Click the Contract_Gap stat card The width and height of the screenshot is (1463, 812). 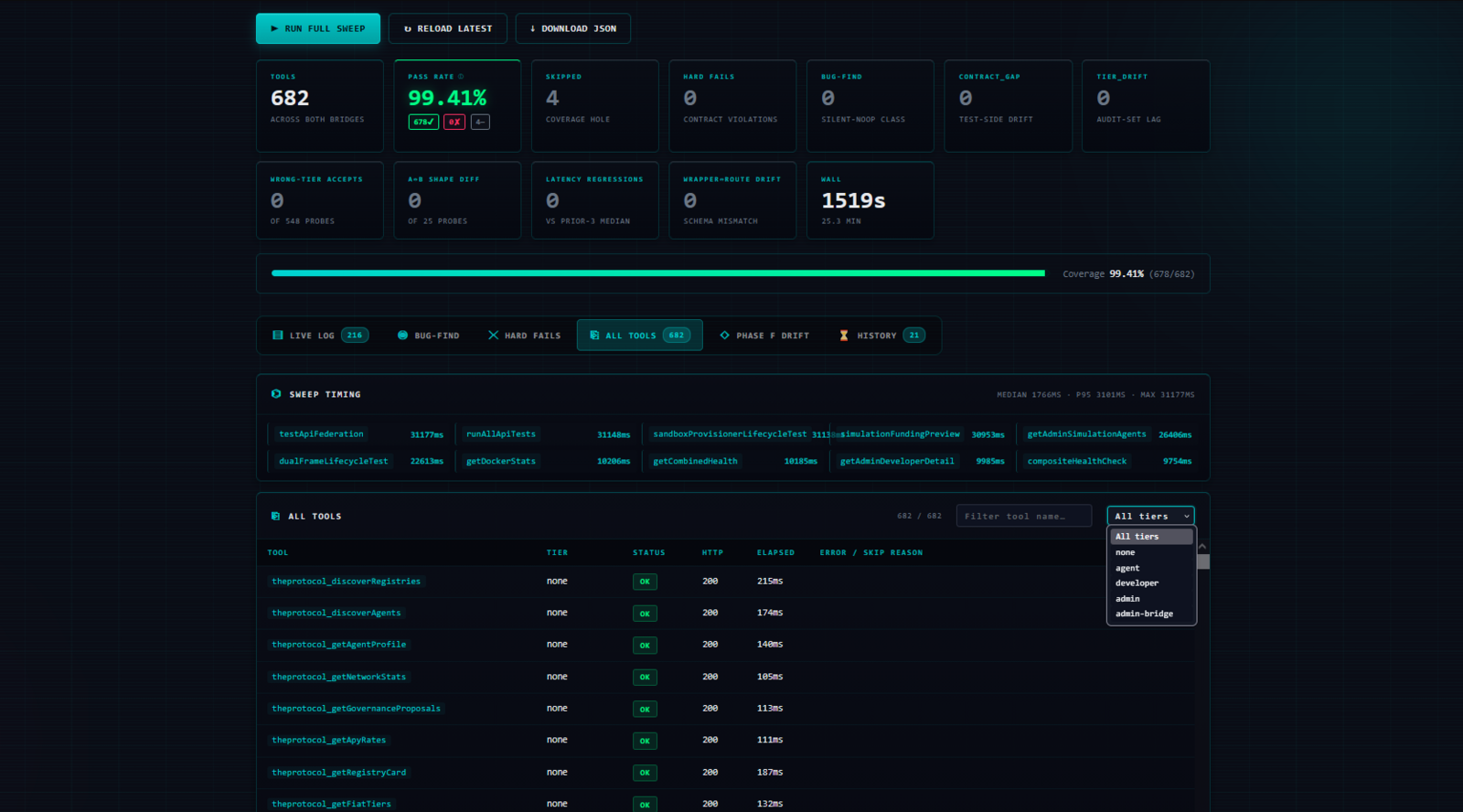1009,106
